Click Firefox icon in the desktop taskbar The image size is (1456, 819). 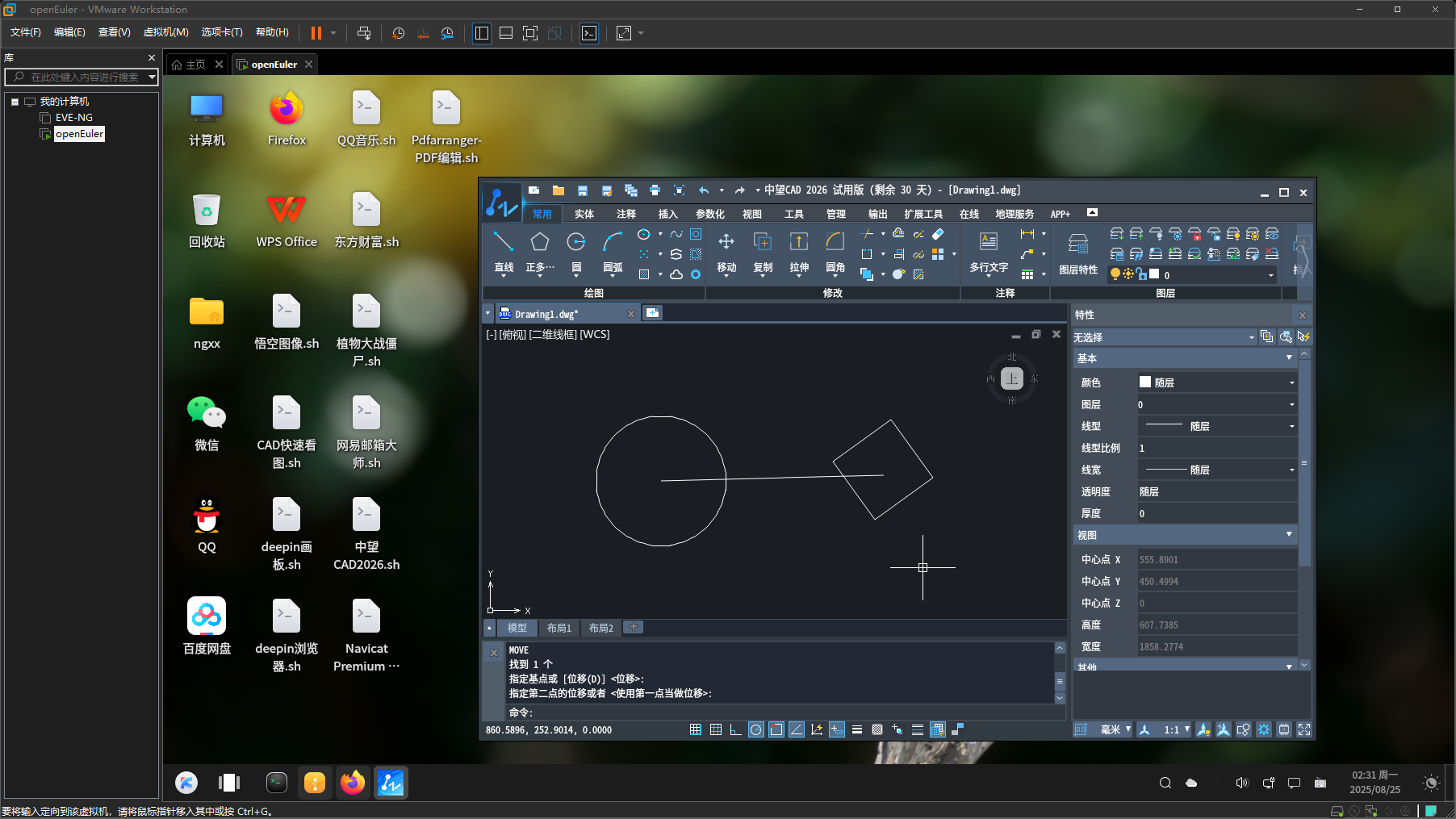pos(353,783)
